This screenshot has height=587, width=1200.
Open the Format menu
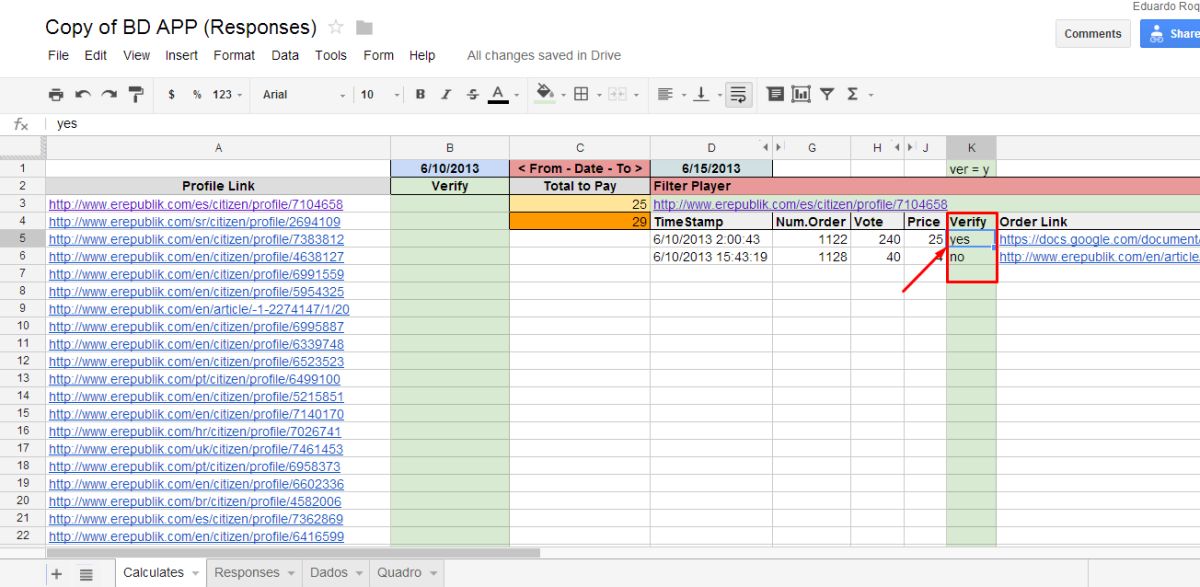click(234, 55)
